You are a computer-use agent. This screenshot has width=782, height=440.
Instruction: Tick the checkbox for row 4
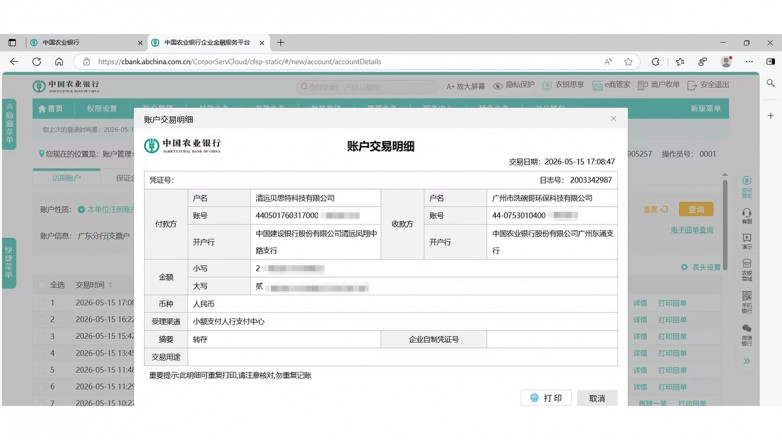pos(42,353)
